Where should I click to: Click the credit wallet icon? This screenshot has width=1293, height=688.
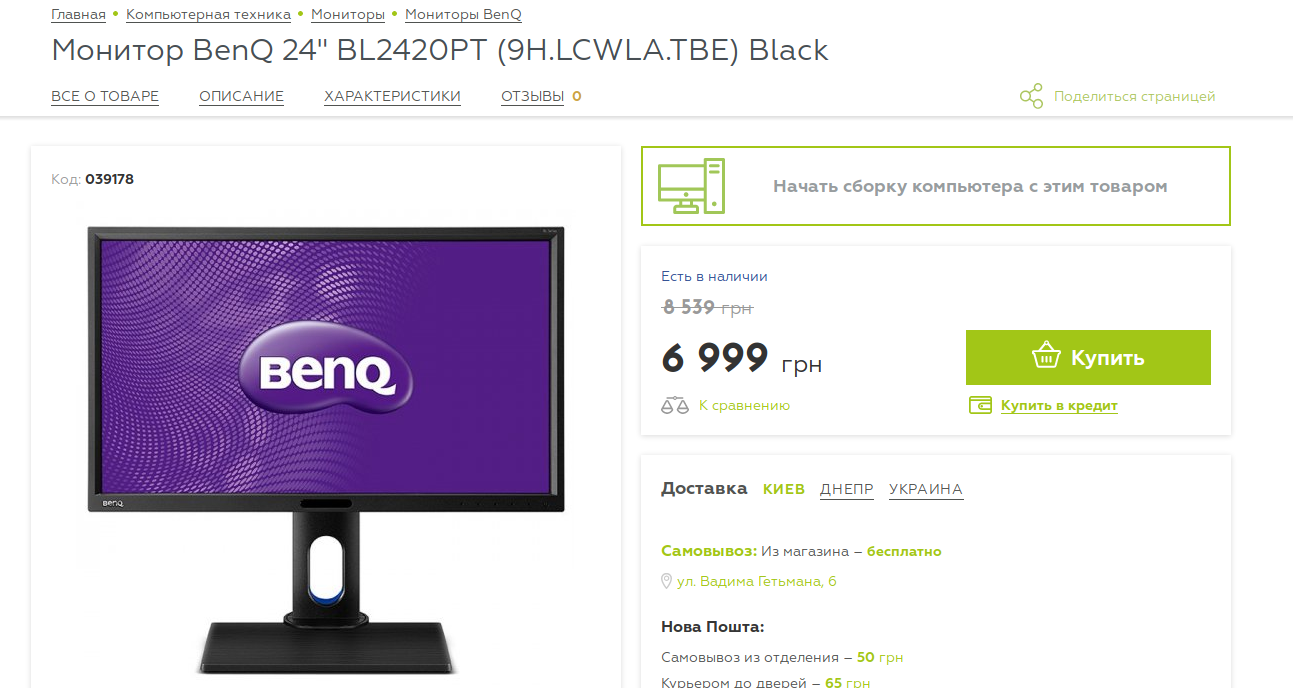pos(981,405)
